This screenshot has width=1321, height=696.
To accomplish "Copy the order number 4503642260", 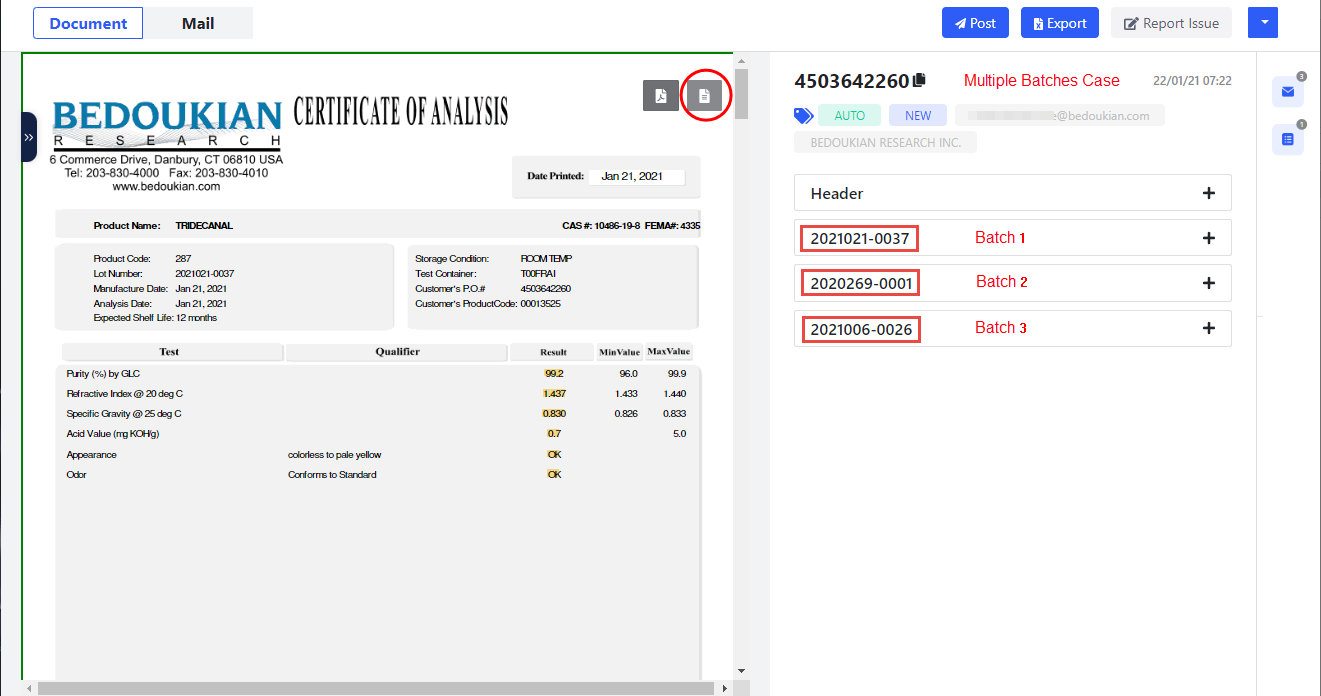I will click(919, 80).
